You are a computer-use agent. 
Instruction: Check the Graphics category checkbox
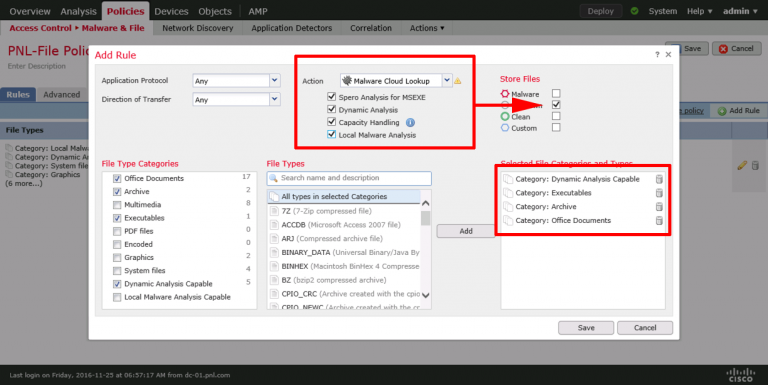point(117,258)
